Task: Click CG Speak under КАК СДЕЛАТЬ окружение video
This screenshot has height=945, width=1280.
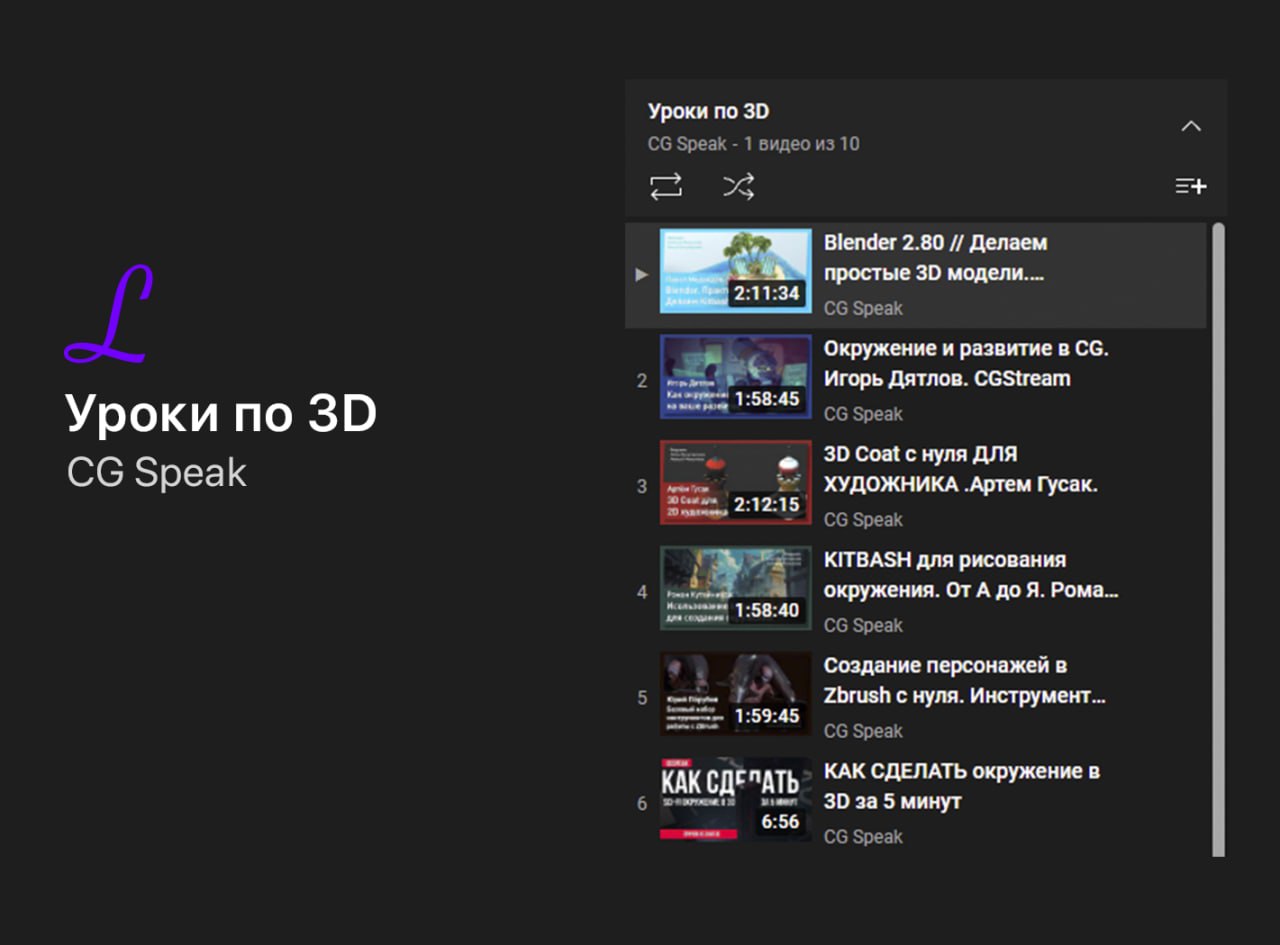Action: (x=863, y=836)
